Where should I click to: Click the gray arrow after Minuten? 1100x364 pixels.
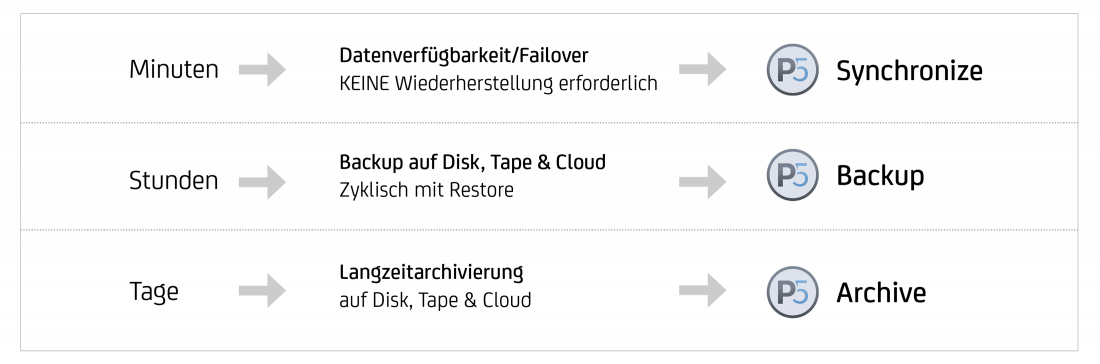[x=262, y=69]
